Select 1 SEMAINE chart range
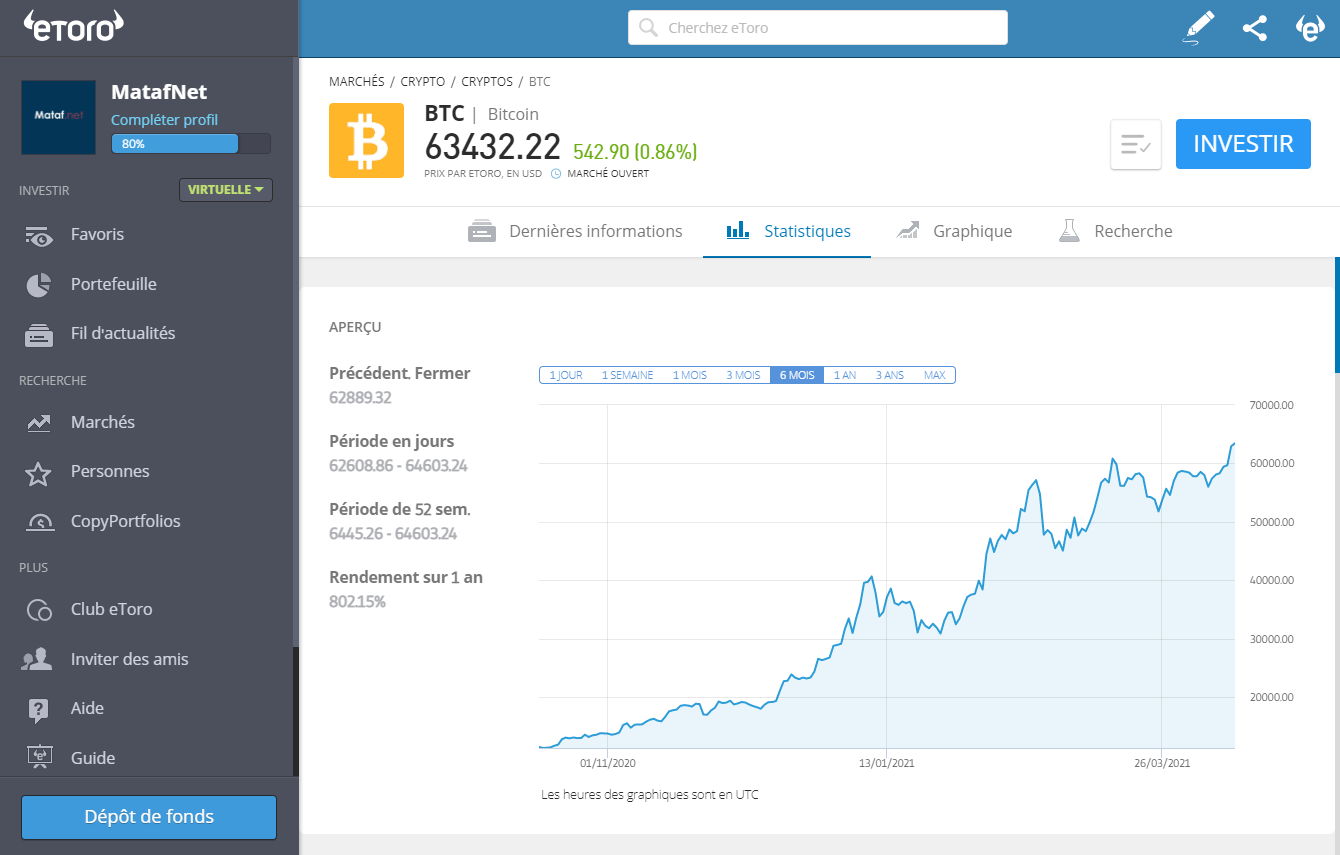The height and width of the screenshot is (855, 1340). [627, 375]
